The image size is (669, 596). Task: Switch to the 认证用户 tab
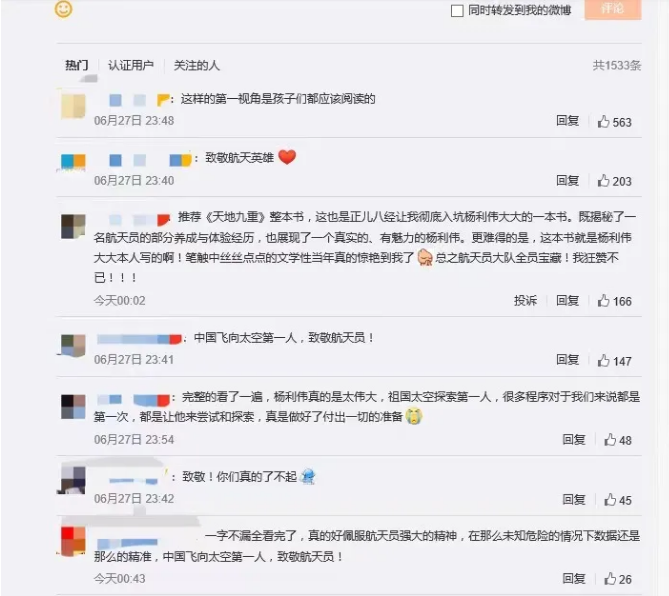tap(131, 65)
